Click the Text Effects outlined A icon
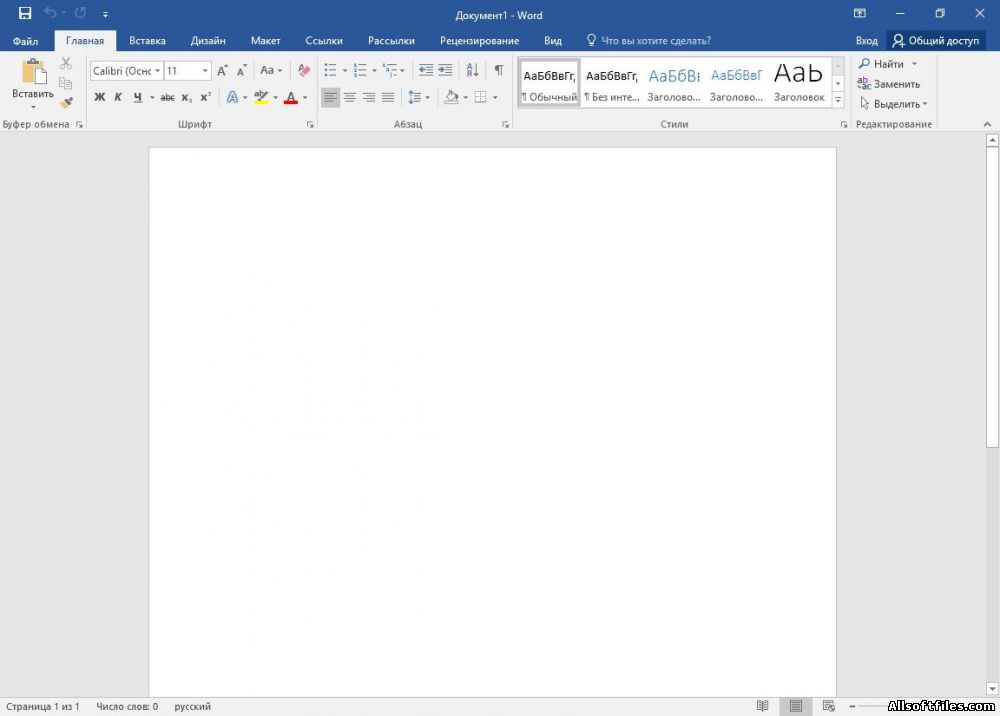This screenshot has height=716, width=1000. [232, 98]
